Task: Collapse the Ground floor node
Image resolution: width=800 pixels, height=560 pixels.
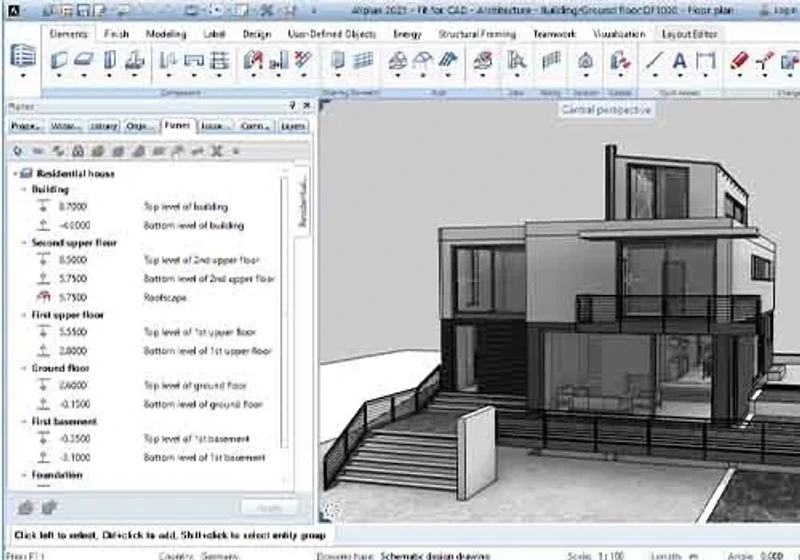Action: click(23, 368)
